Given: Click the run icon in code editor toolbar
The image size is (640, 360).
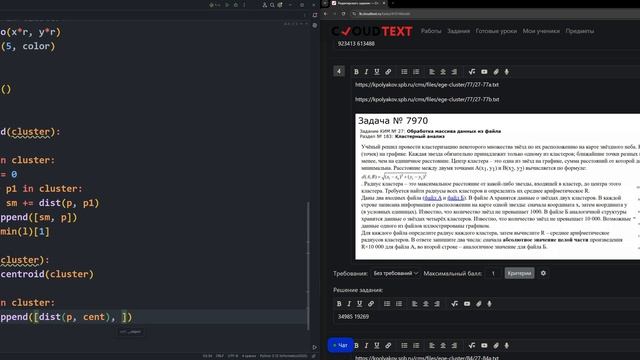Looking at the screenshot, I should [227, 5].
